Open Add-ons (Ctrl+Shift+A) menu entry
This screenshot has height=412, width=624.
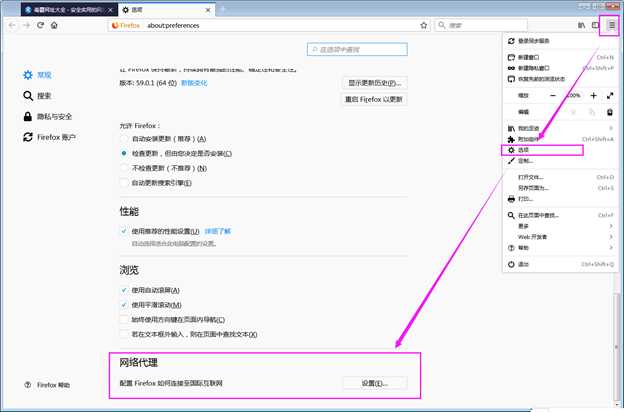(561, 139)
